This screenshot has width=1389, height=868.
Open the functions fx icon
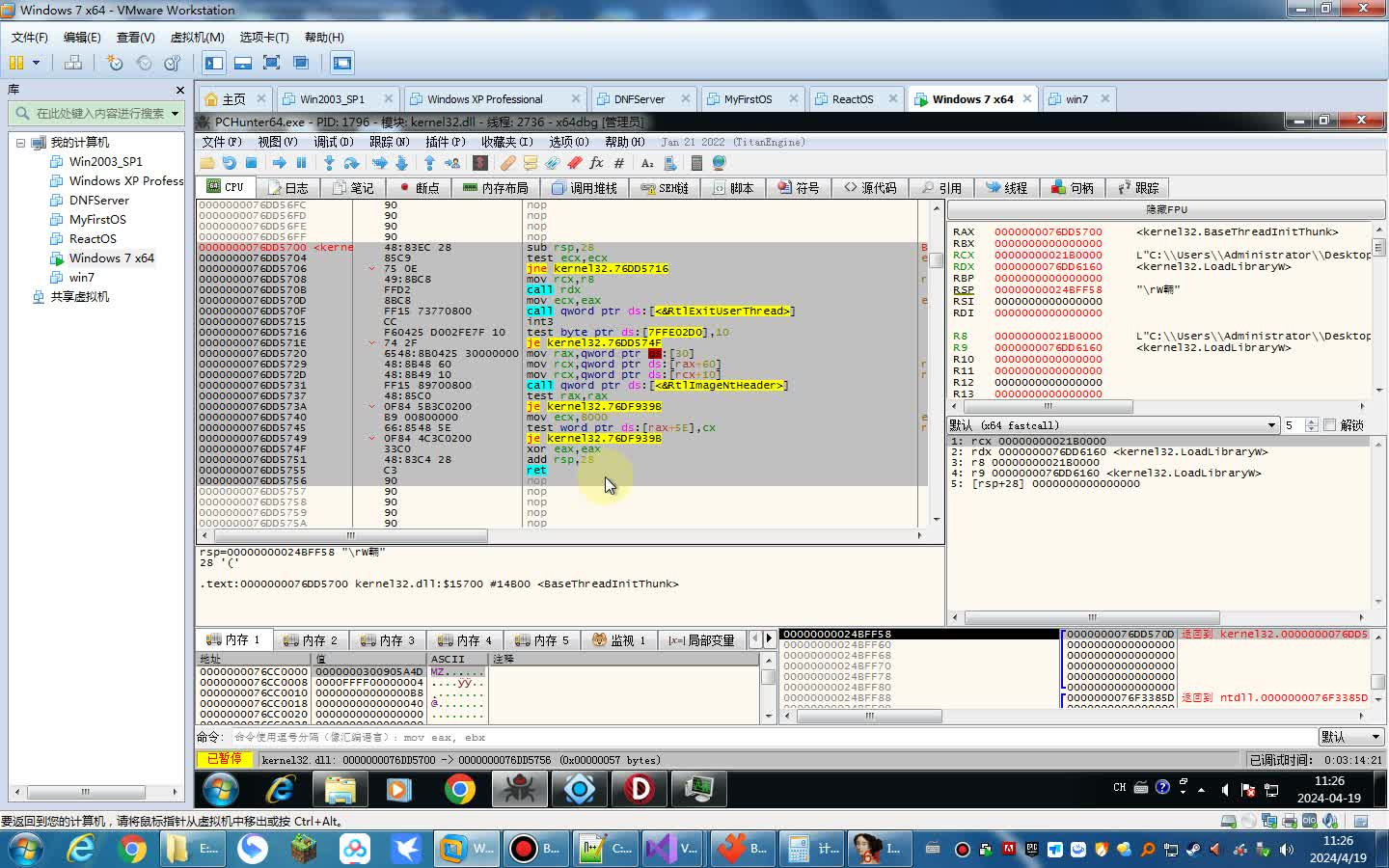coord(596,163)
